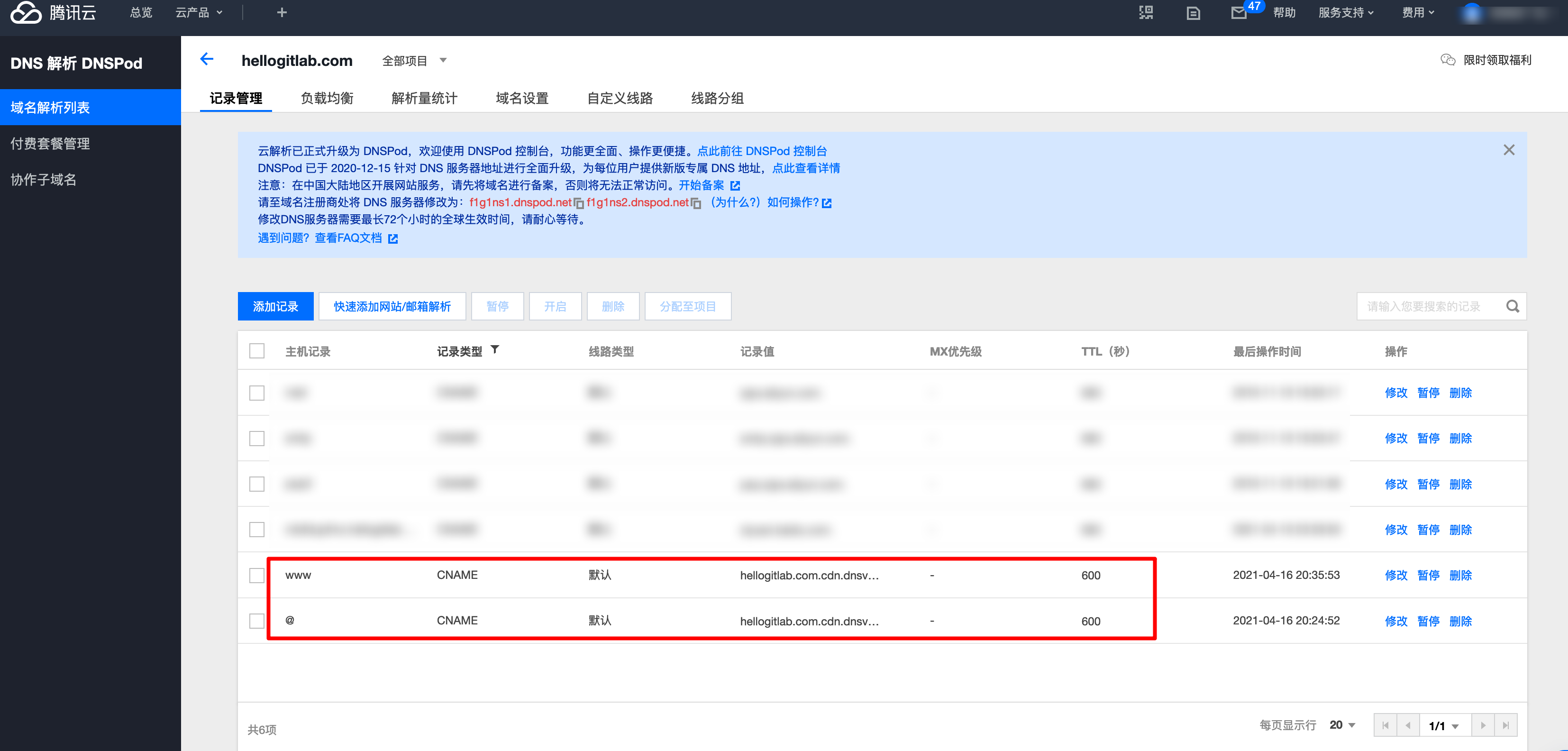Image resolution: width=1568 pixels, height=751 pixels.
Task: Click 快速添加网站/邮箱解析 button
Action: tap(392, 306)
